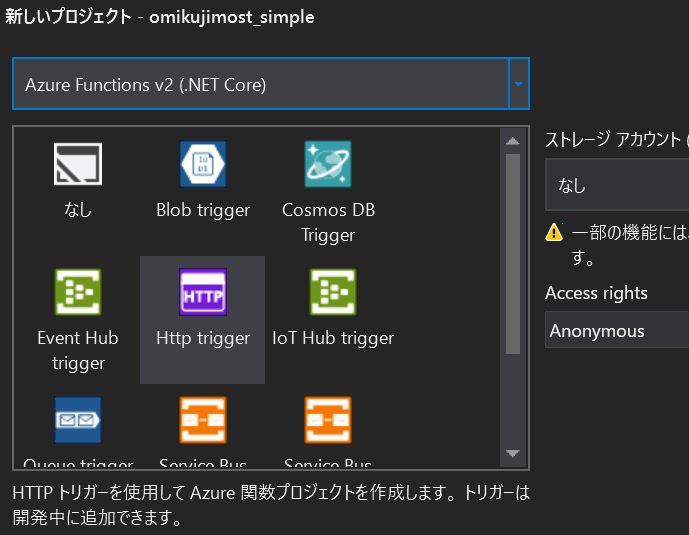This screenshot has height=535, width=689.
Task: Click the ストレージ アカウント label
Action: tap(613, 140)
